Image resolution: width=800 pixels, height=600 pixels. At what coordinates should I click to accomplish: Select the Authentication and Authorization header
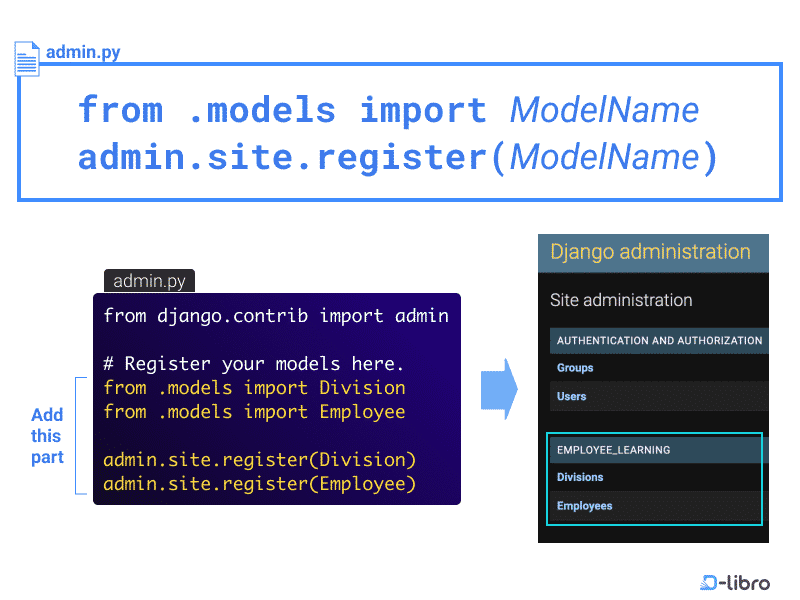[659, 340]
